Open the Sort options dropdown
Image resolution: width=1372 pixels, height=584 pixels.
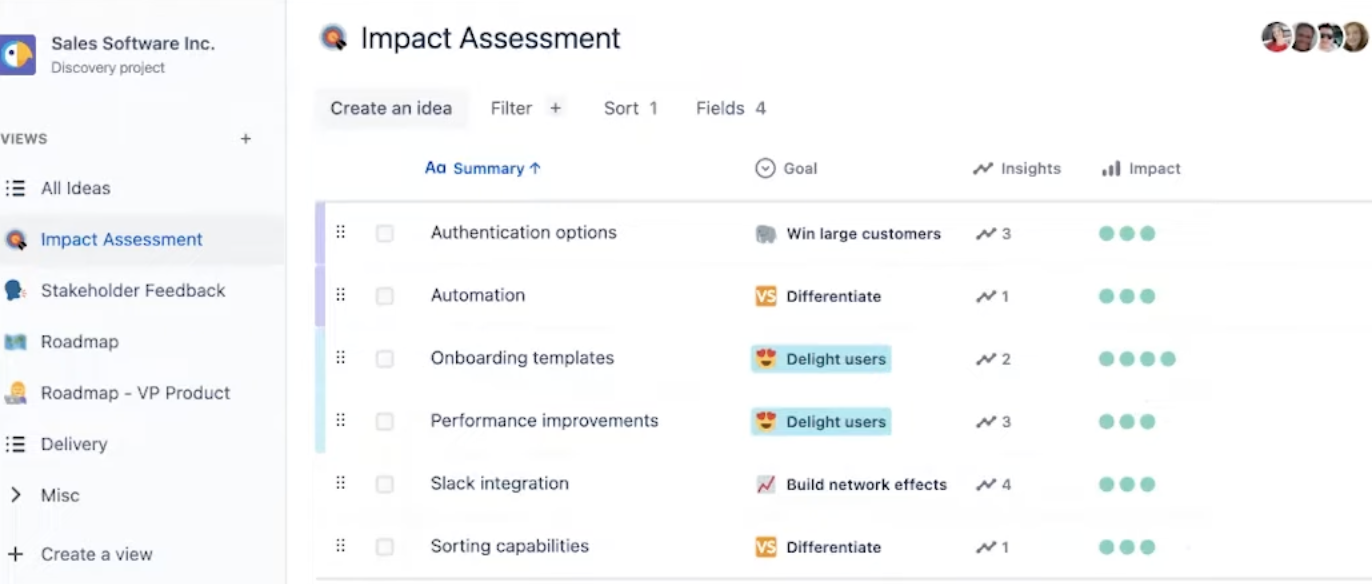[x=631, y=108]
